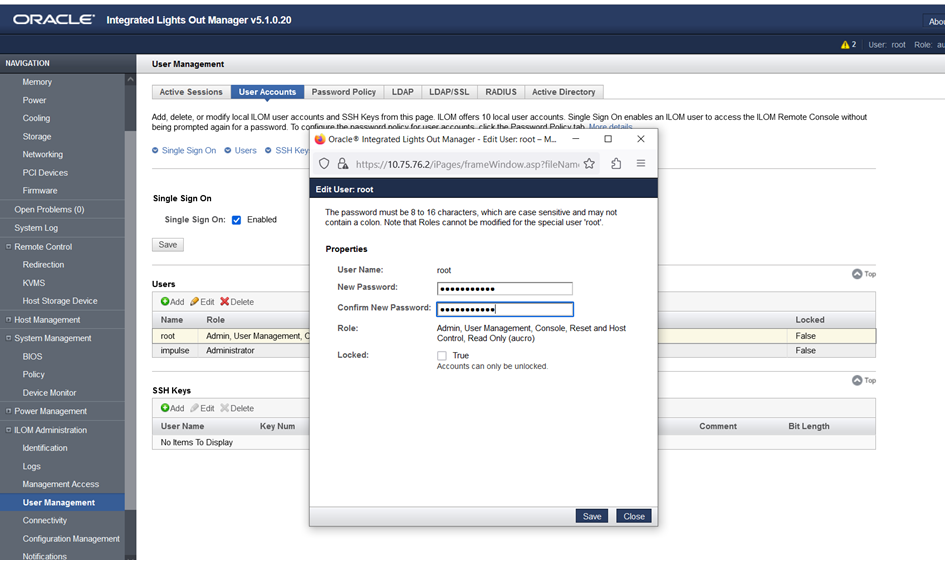Click the extensions puzzle icon in popup
The image size is (945, 564).
tap(616, 164)
